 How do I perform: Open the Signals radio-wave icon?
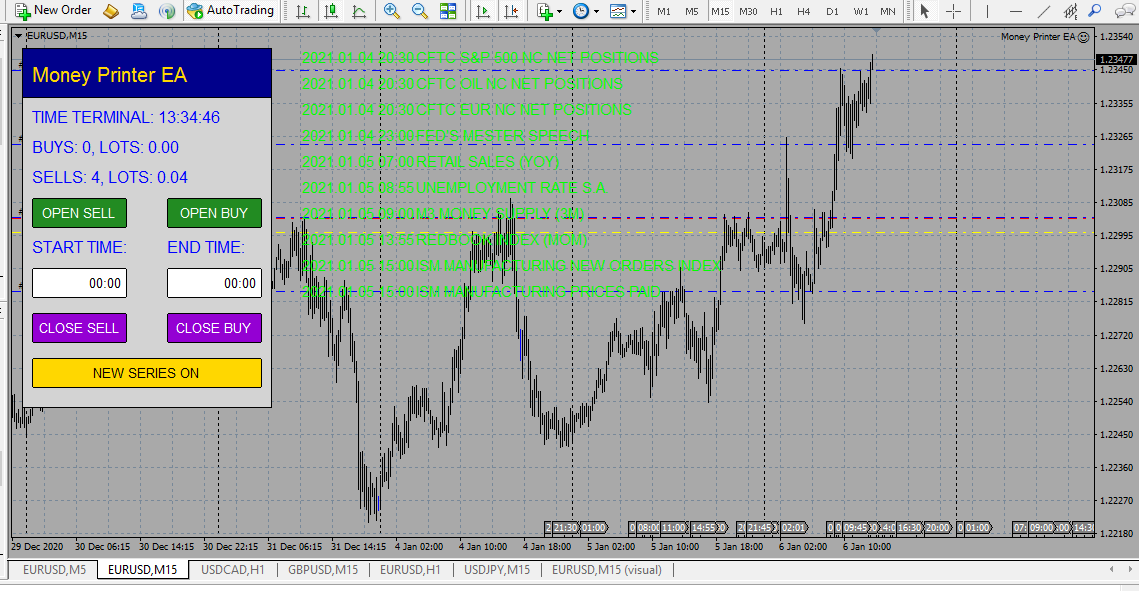167,11
